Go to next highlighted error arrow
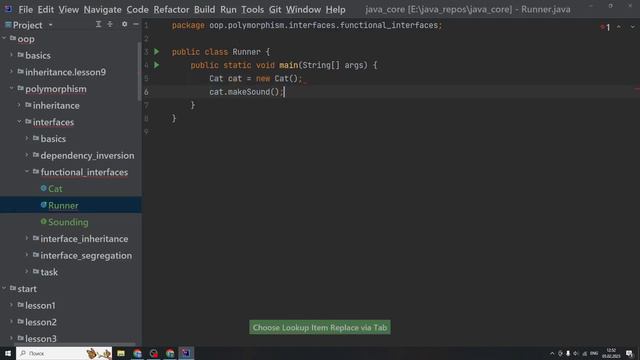The width and height of the screenshot is (640, 360). pyautogui.click(x=632, y=27)
